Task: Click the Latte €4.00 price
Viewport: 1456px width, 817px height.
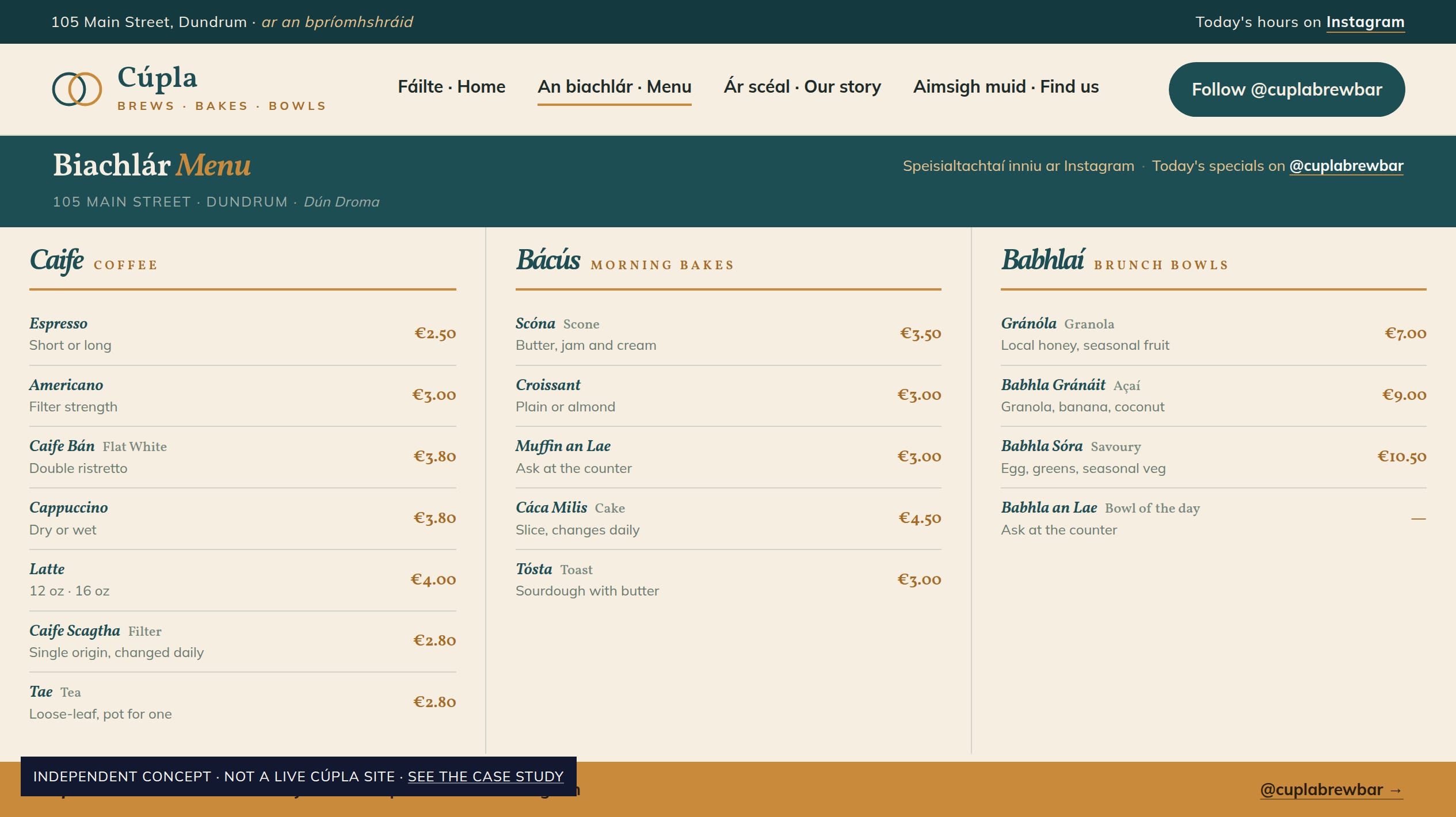Action: pyautogui.click(x=433, y=579)
